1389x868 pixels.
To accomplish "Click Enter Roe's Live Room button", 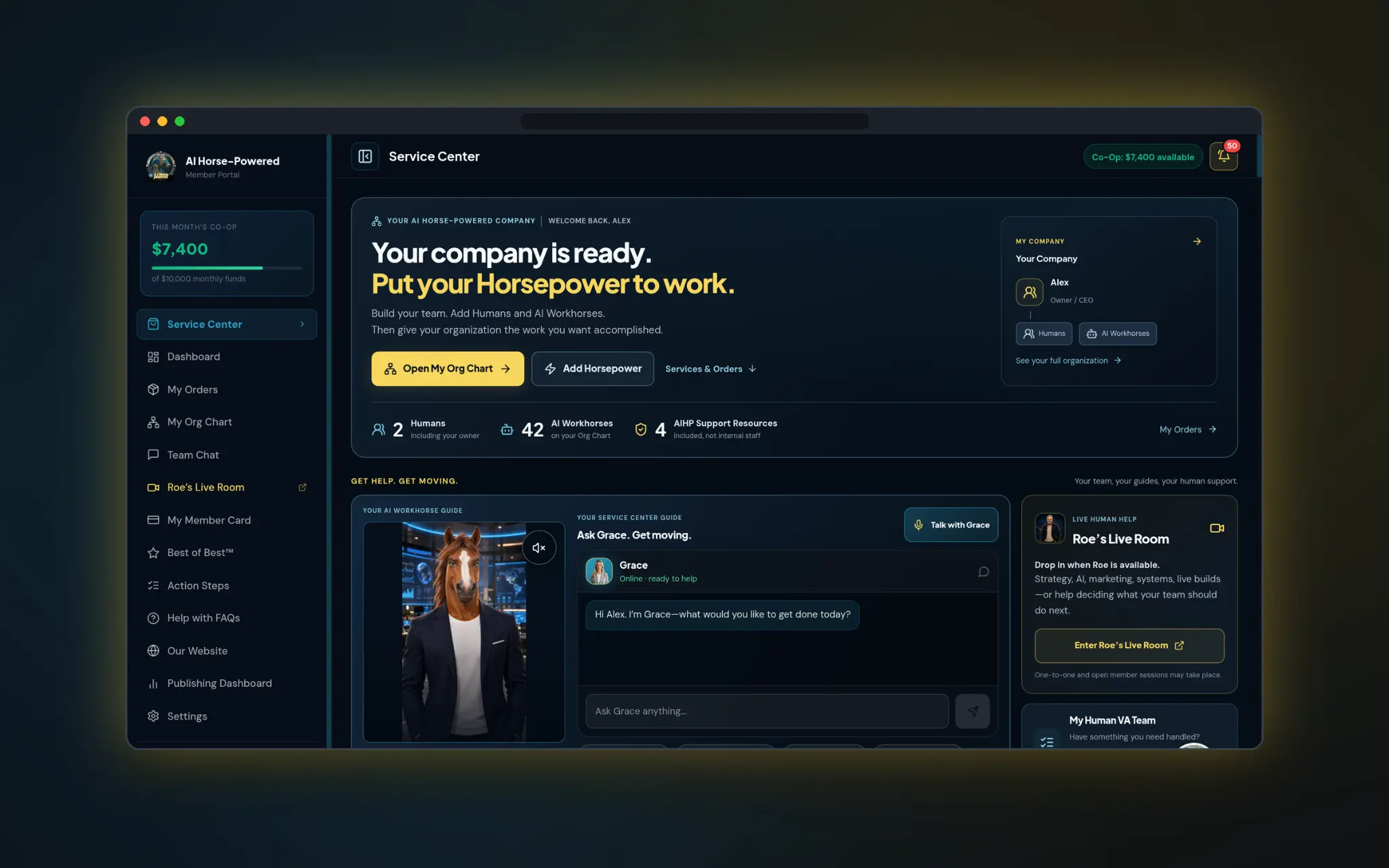I will 1129,646.
